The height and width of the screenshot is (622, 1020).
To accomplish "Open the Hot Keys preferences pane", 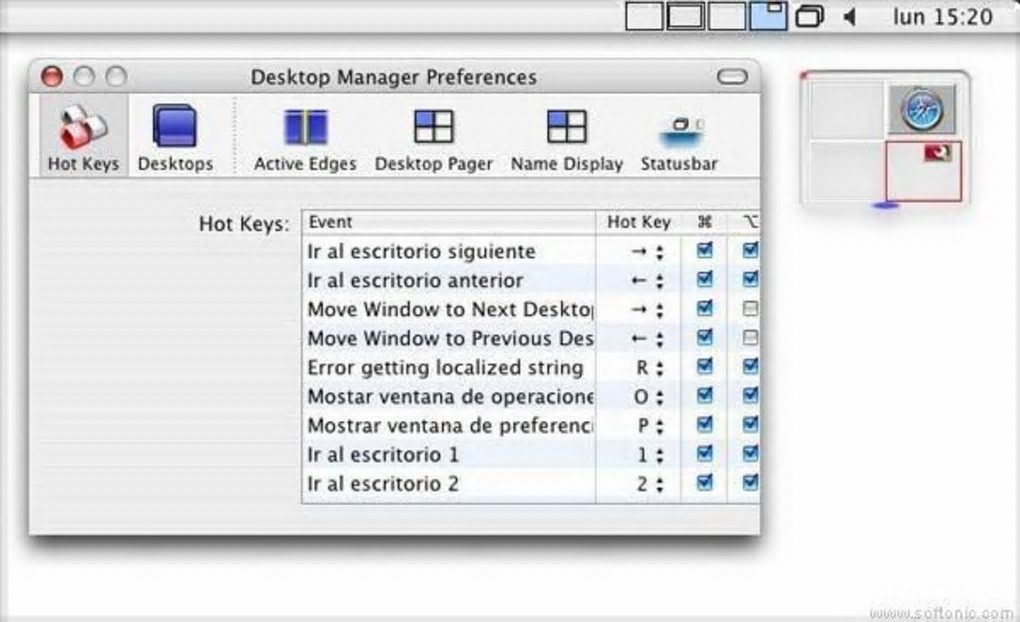I will tap(83, 138).
